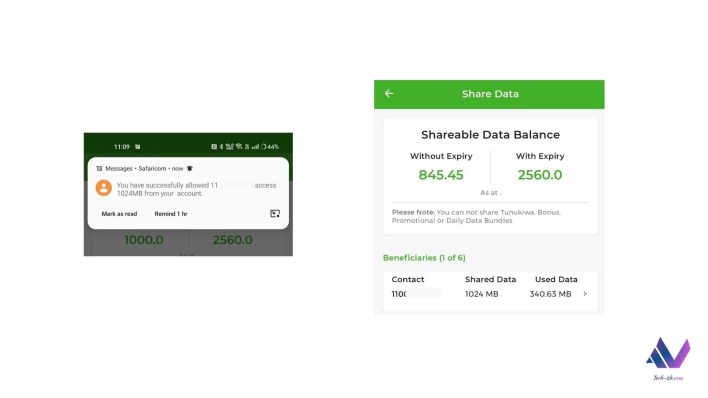Tap the Contact column header

click(x=408, y=279)
